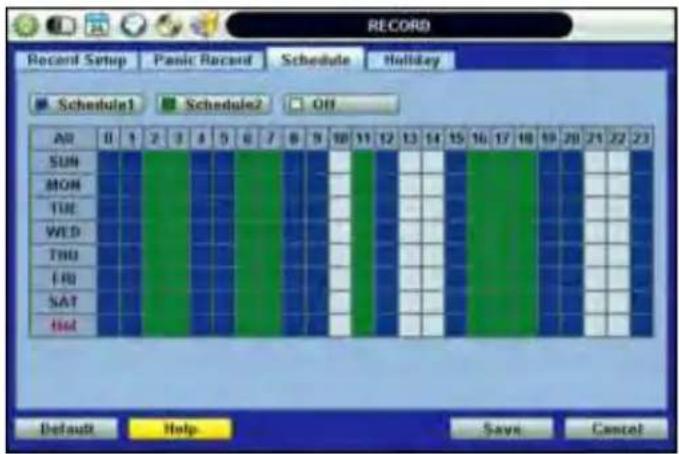Screen dimensions: 679x454
Task: Select the Schedule tab
Action: (x=315, y=59)
